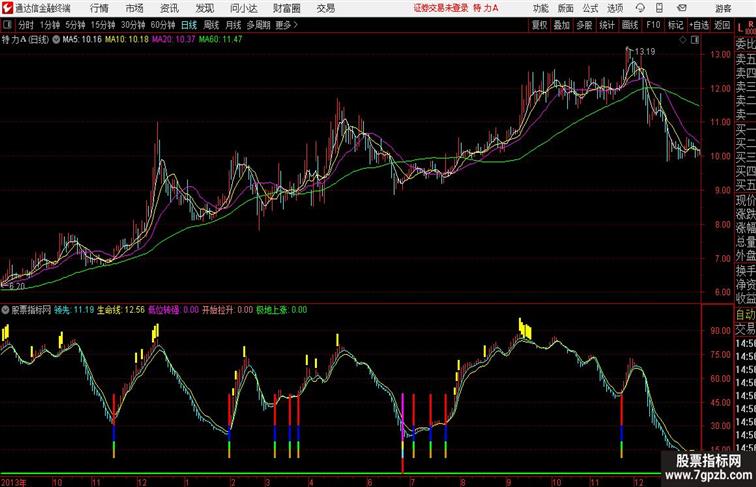
Task: Click the 6.20 low price label
Action: (x=16, y=286)
